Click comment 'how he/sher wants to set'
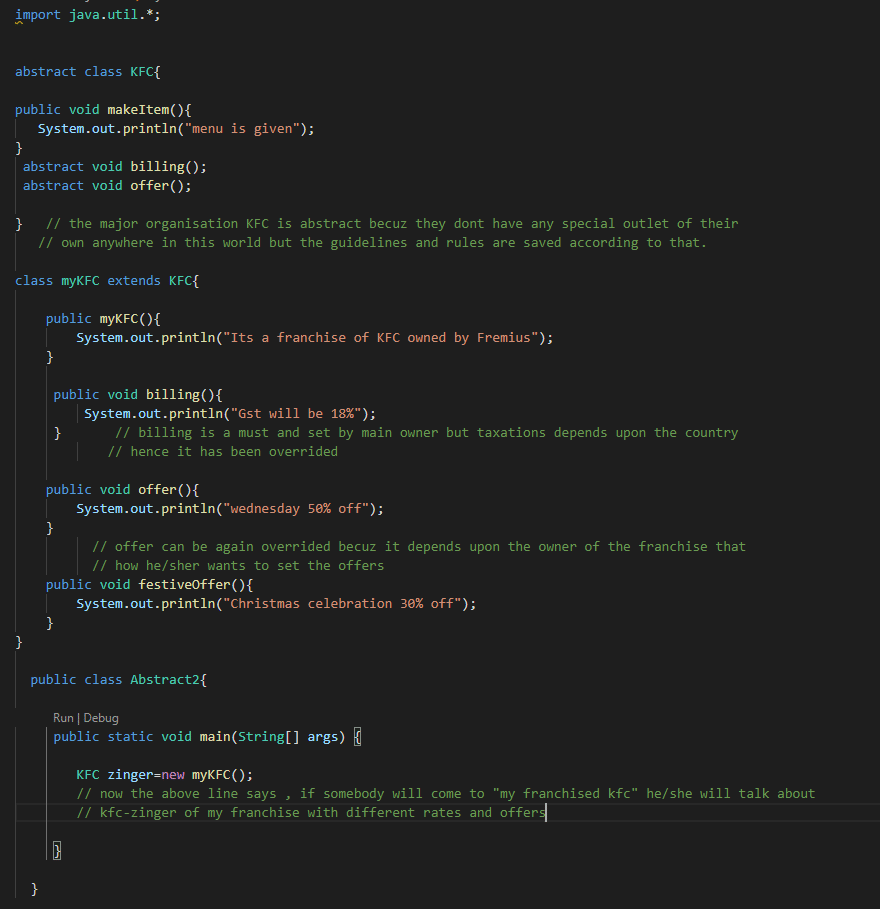This screenshot has width=880, height=909. click(238, 565)
